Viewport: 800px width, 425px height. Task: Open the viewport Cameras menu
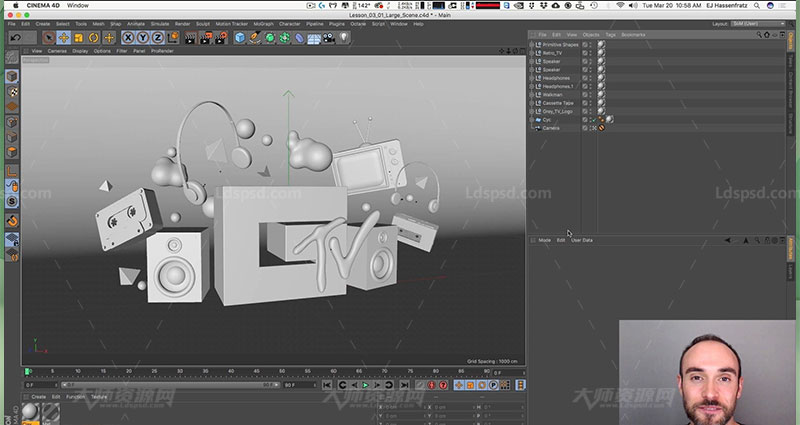tap(57, 51)
